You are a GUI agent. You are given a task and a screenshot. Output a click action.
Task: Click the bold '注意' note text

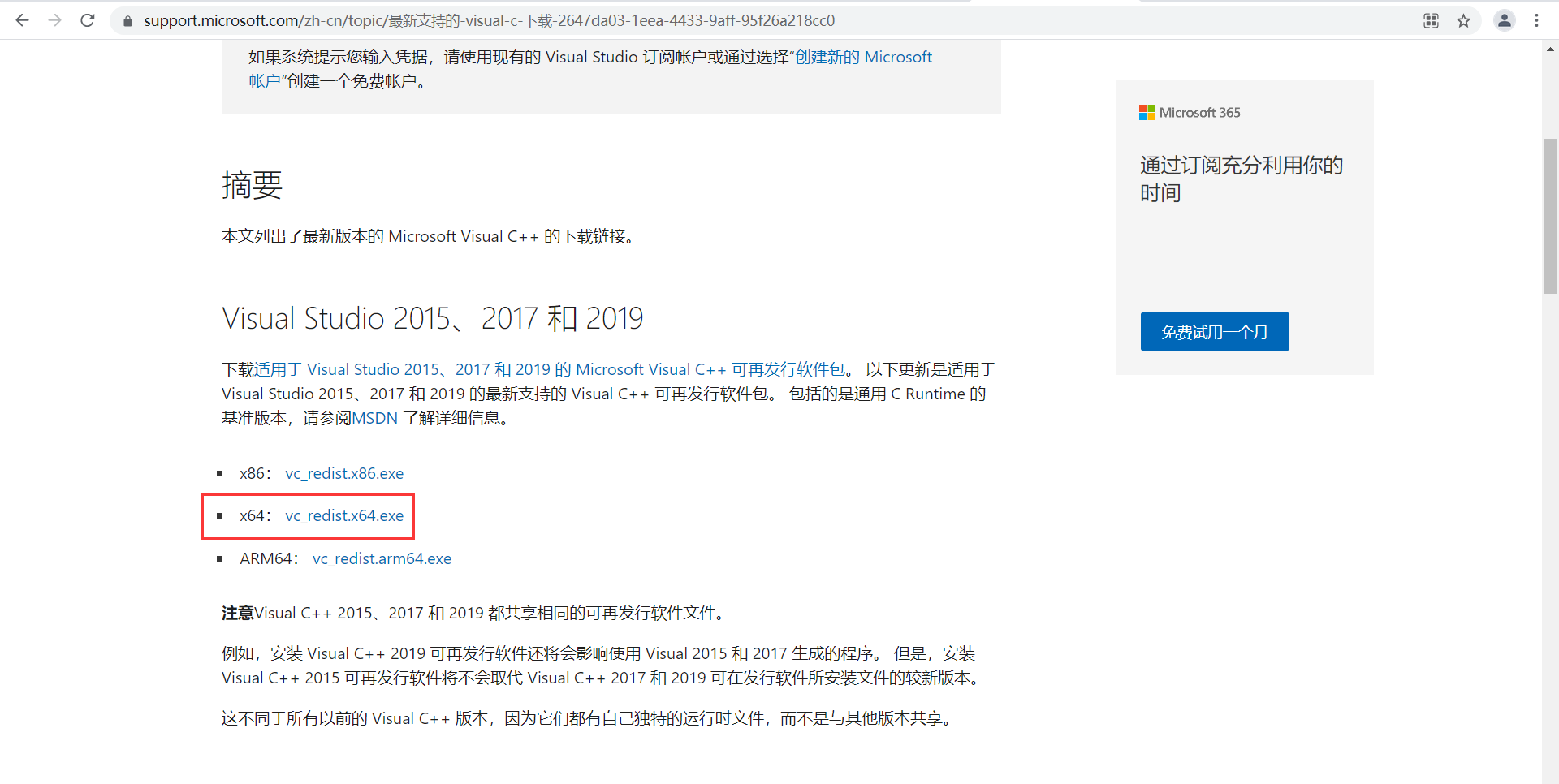pyautogui.click(x=238, y=613)
